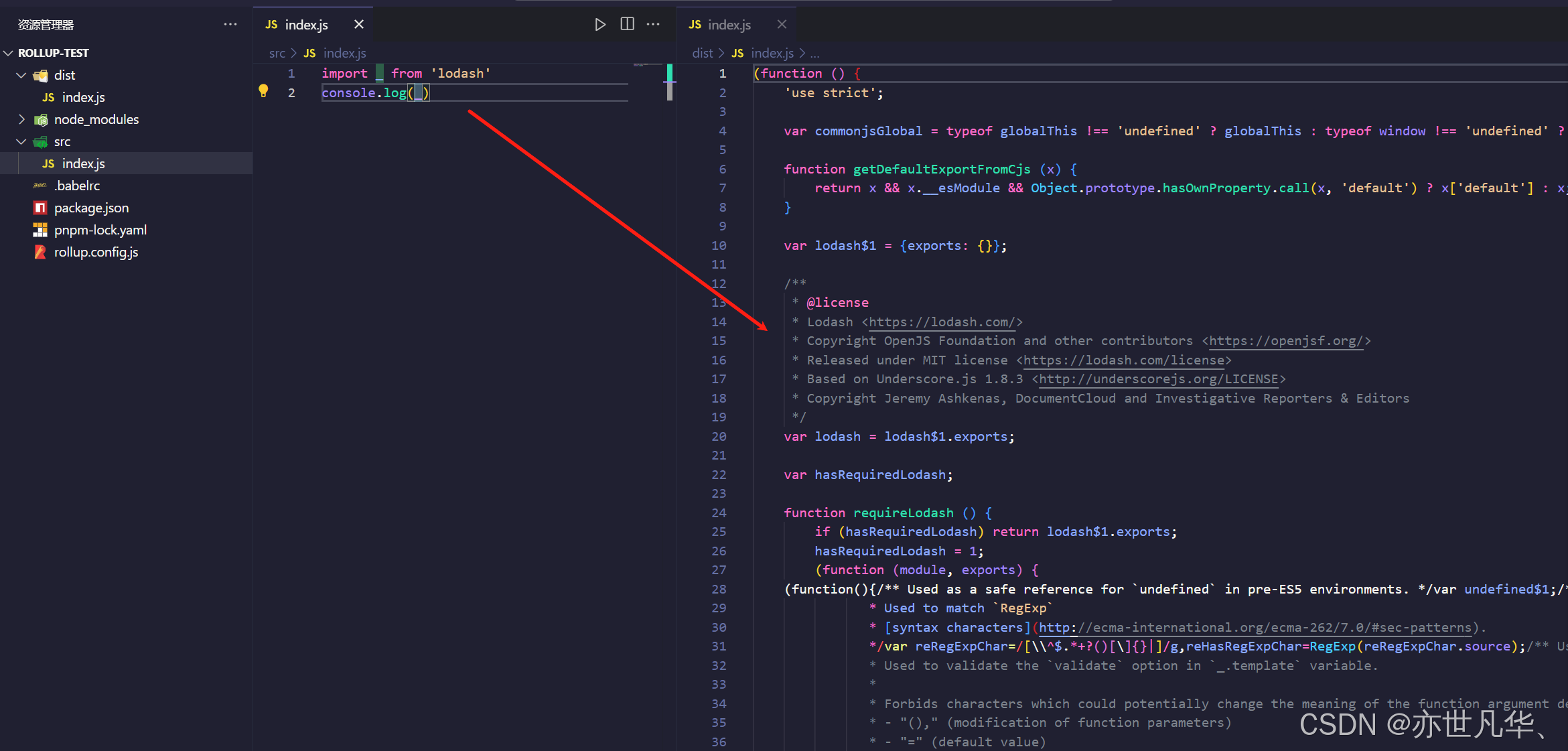The width and height of the screenshot is (1568, 751).
Task: Open the https://lodash.com/ link in comment
Action: pos(942,322)
